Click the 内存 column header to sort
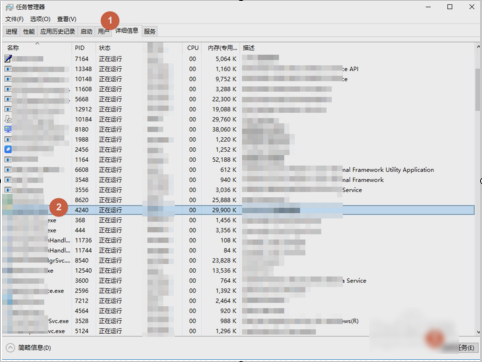The width and height of the screenshot is (482, 362). [221, 48]
